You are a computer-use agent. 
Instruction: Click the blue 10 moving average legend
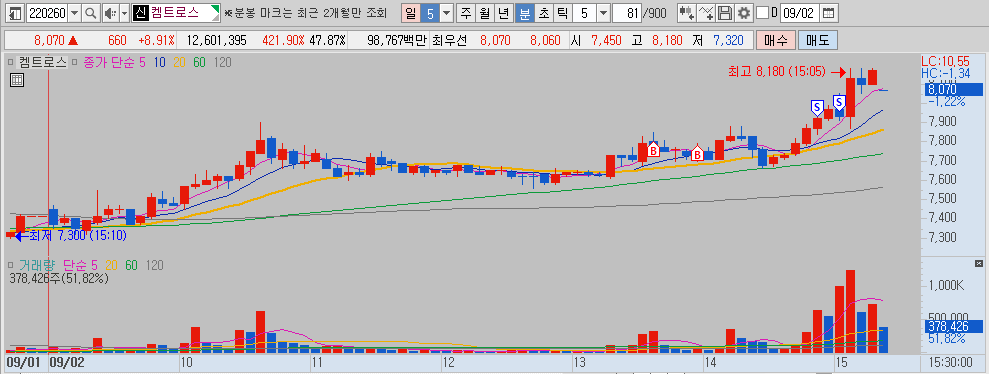[x=159, y=62]
